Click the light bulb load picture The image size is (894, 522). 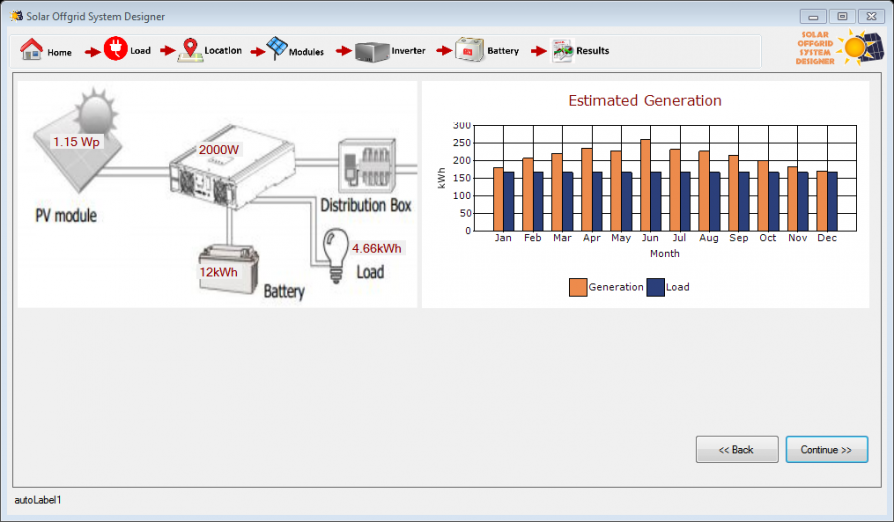click(x=335, y=255)
